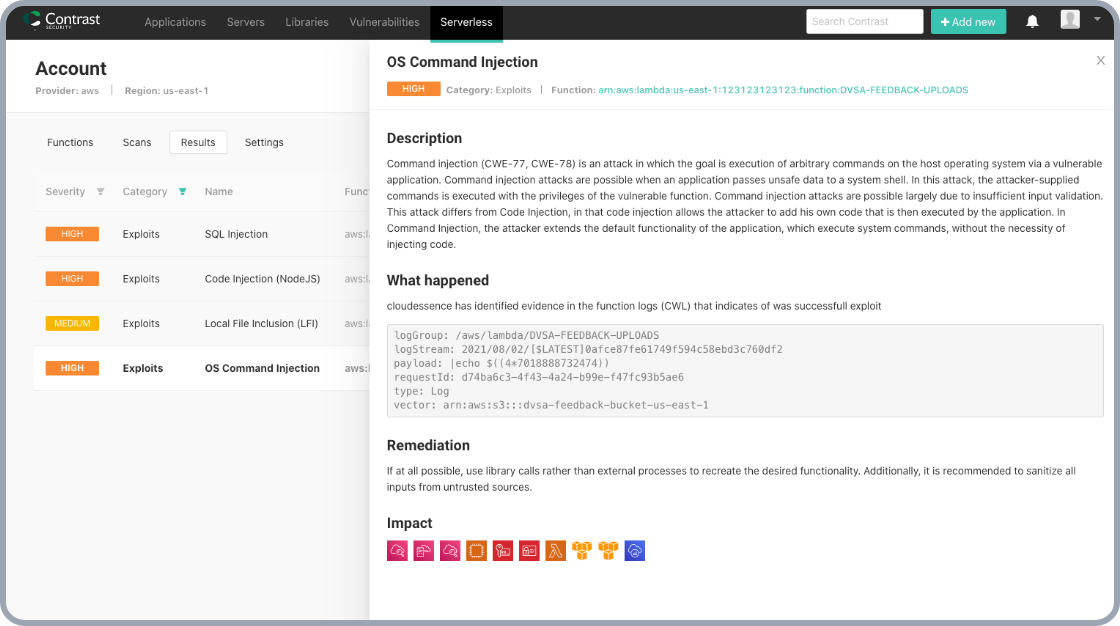This screenshot has width=1120, height=626.
Task: Click the blue cloud impact icon
Action: [635, 550]
